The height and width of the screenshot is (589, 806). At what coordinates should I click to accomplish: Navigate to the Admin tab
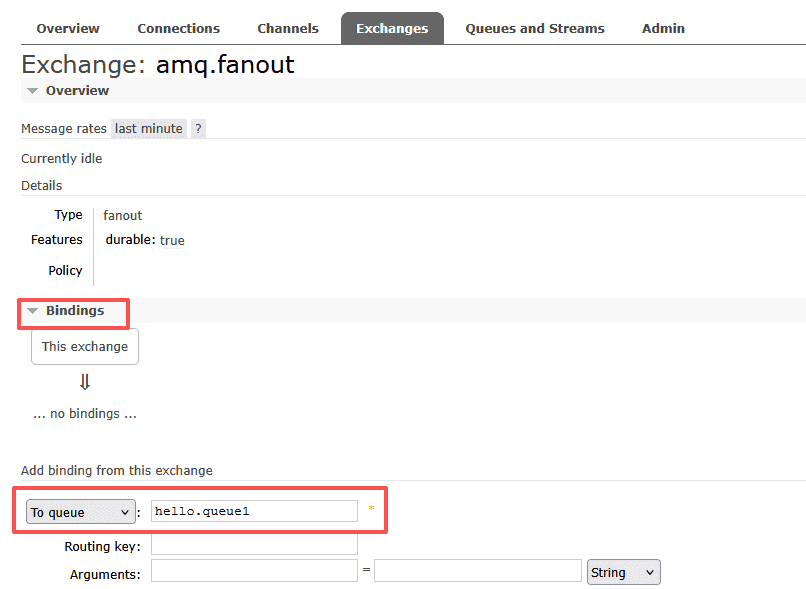tap(663, 28)
